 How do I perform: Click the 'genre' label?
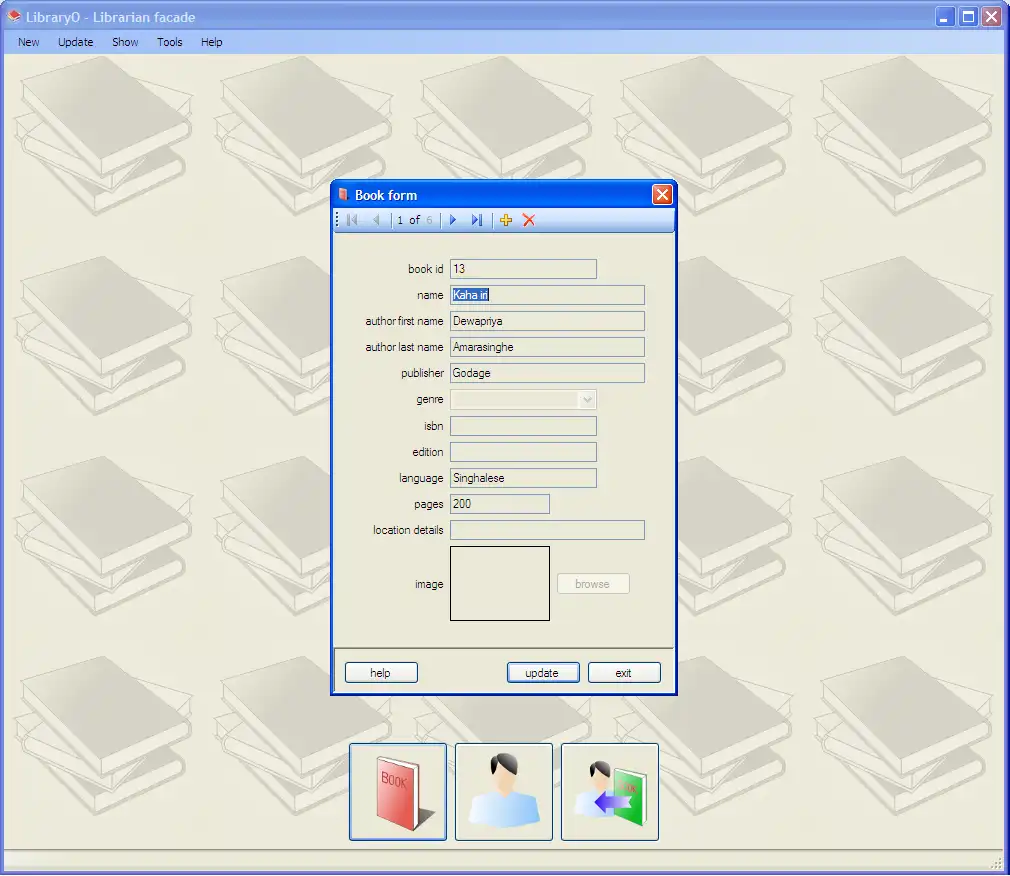[430, 400]
